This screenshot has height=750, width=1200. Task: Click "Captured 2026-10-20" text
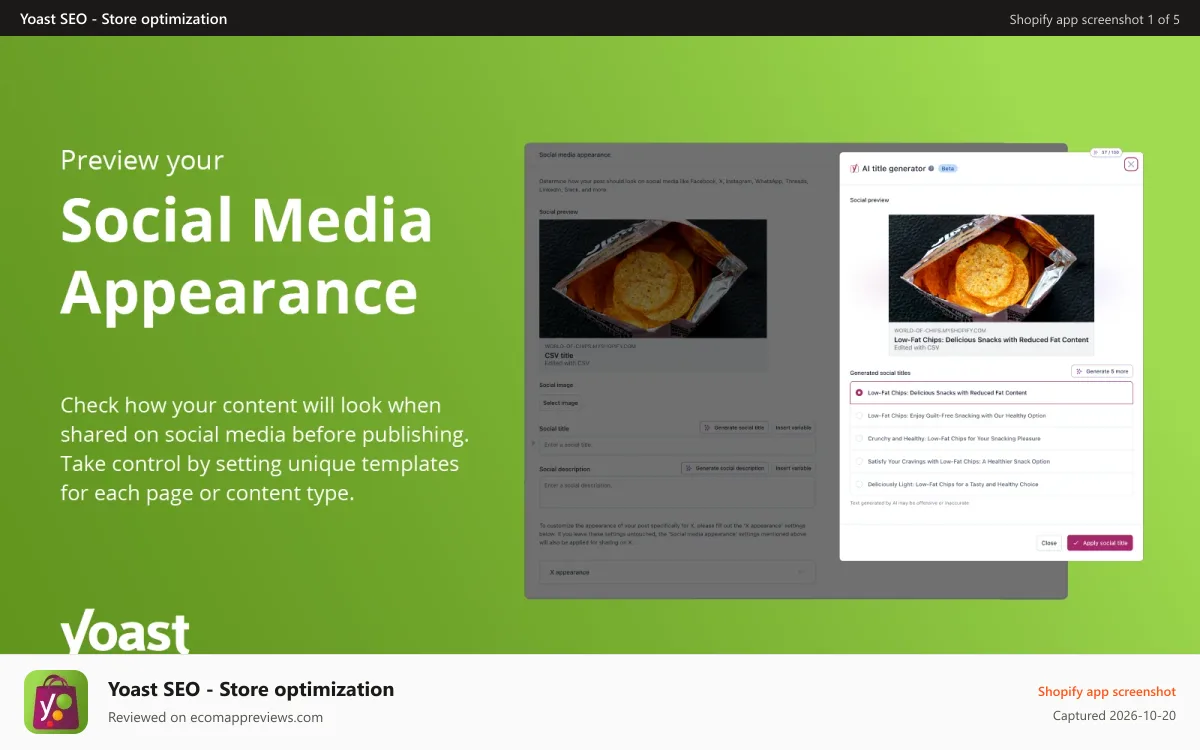tap(1114, 716)
